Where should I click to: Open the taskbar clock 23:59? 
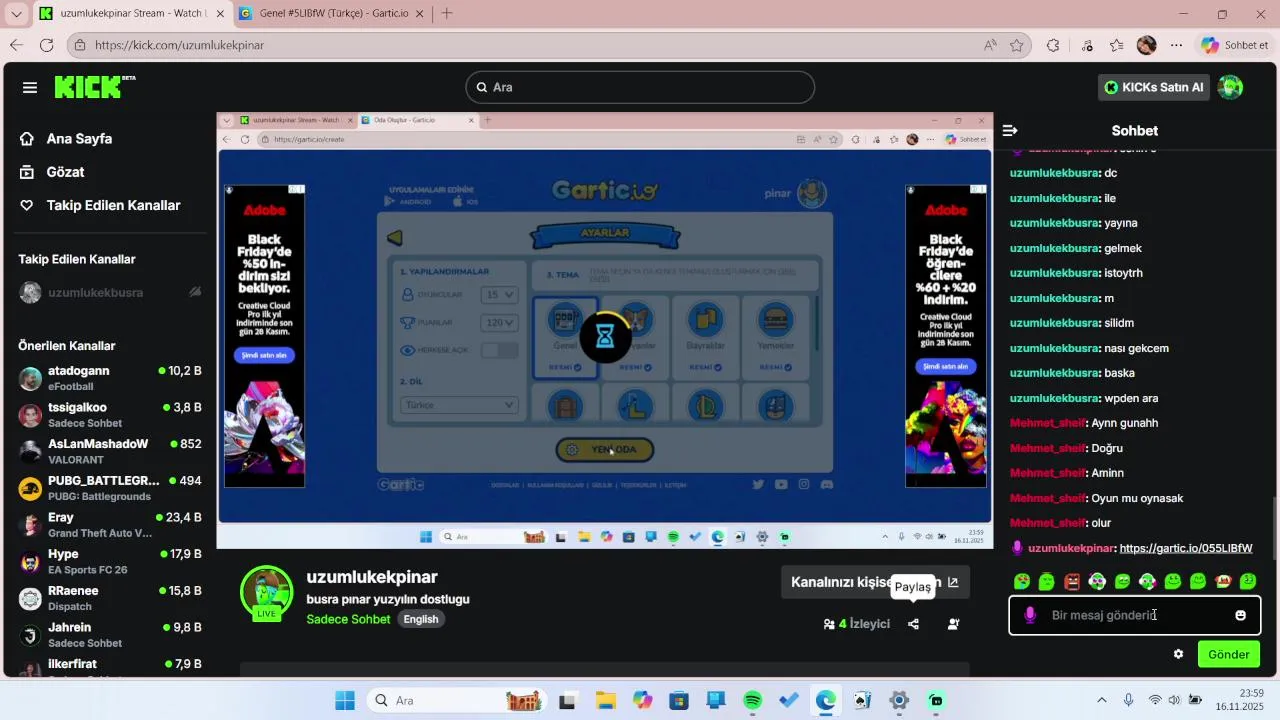(x=1239, y=700)
